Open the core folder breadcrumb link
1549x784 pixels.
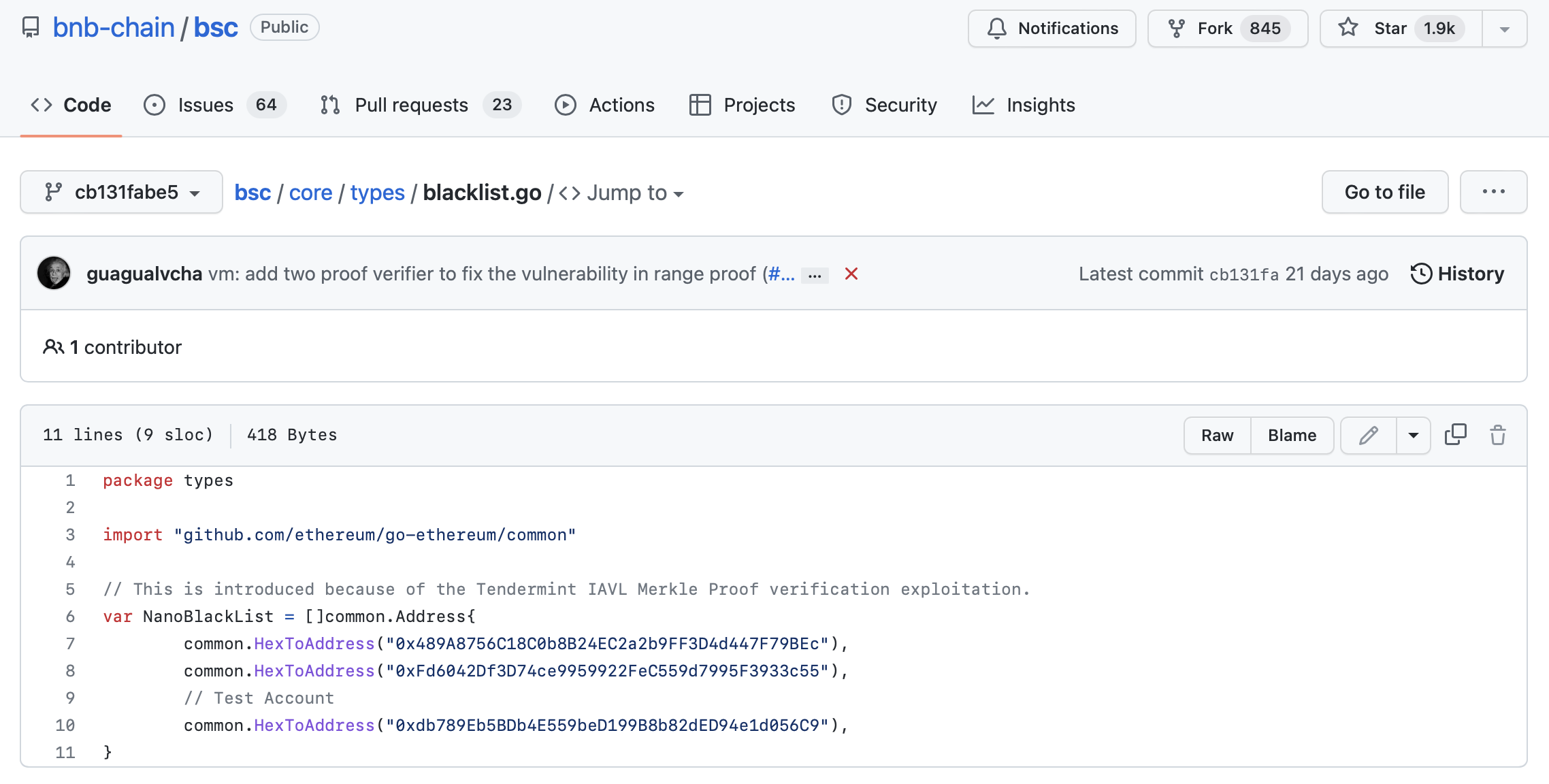click(x=310, y=193)
